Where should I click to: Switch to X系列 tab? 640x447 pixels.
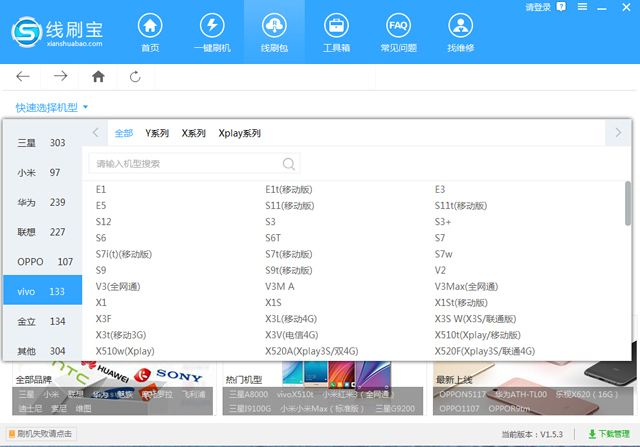(x=193, y=133)
